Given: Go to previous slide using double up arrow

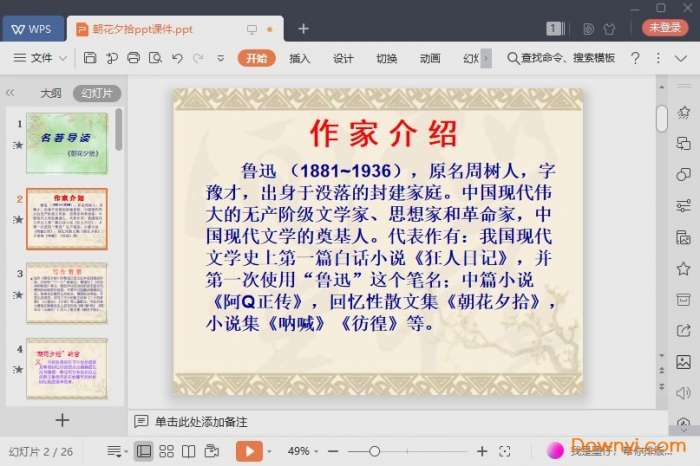Looking at the screenshot, I should [662, 370].
